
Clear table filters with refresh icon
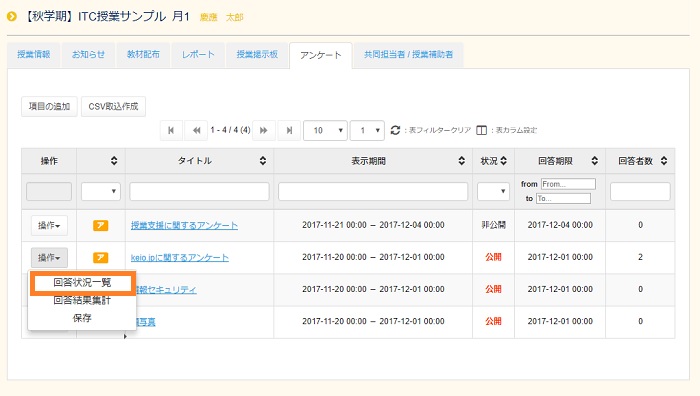coord(395,130)
